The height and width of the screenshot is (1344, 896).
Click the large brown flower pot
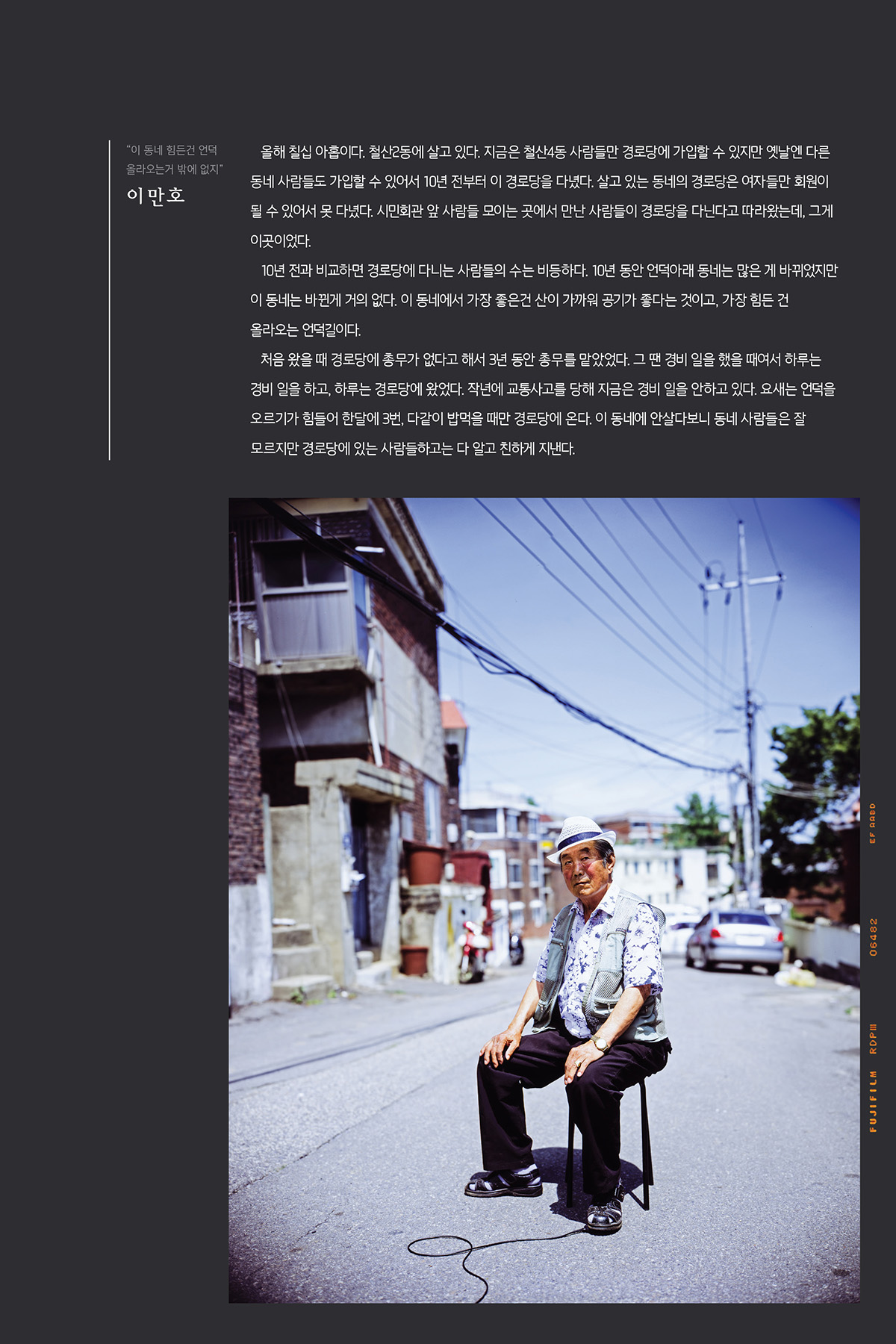[424, 863]
